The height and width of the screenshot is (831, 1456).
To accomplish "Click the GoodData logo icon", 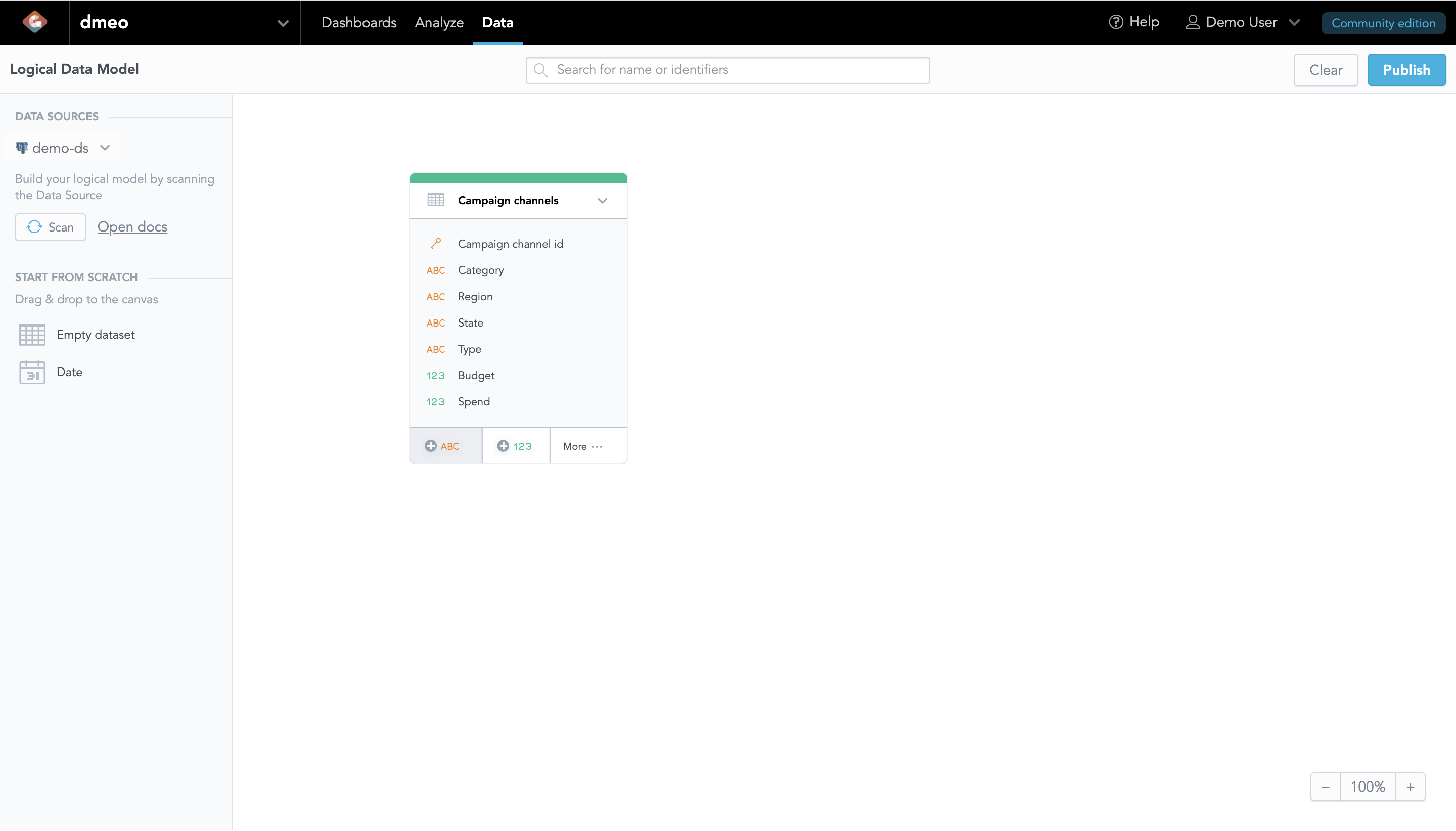I will 35,22.
